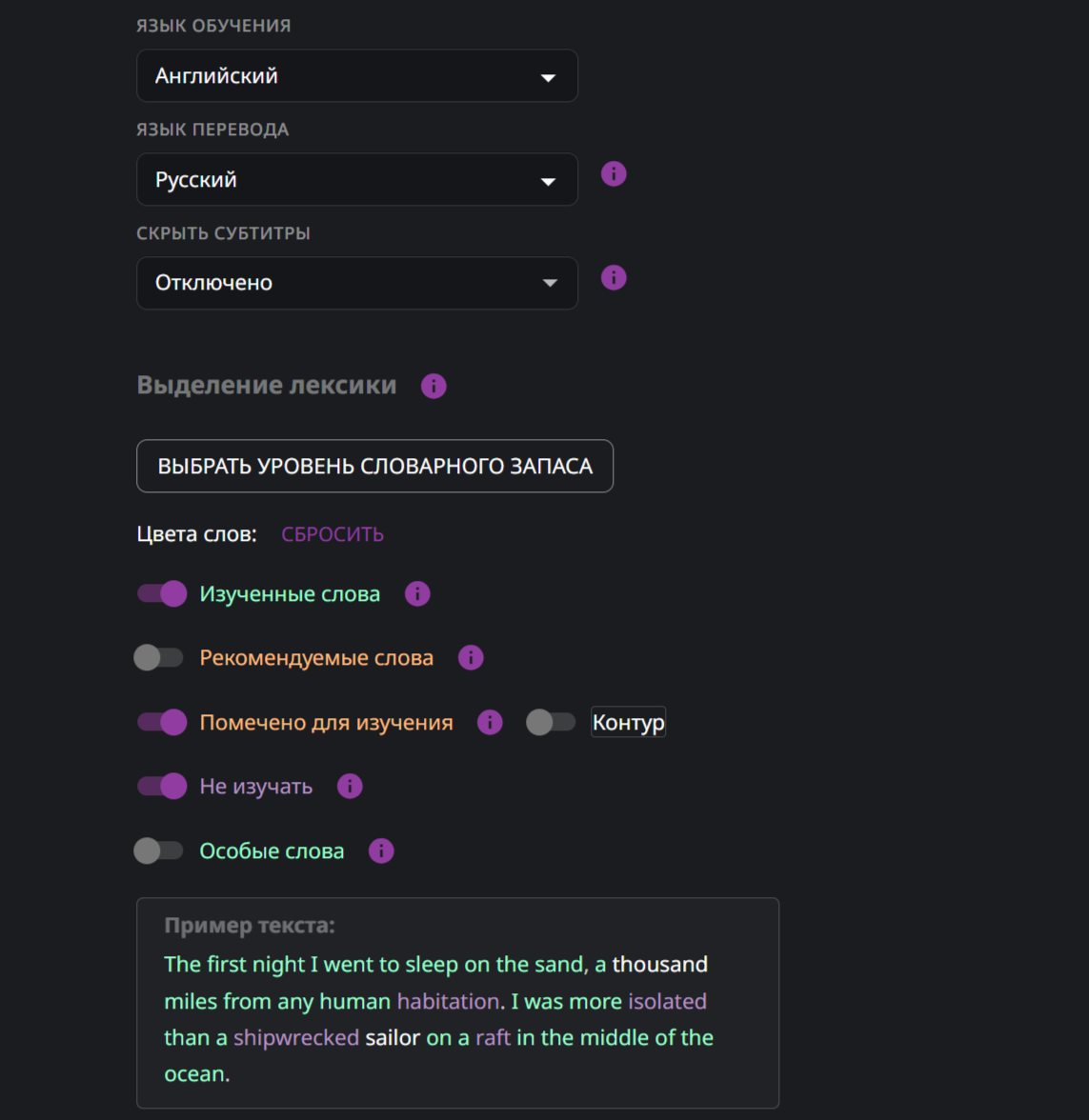Click info icon next to Скрыть субтитры

tap(614, 278)
